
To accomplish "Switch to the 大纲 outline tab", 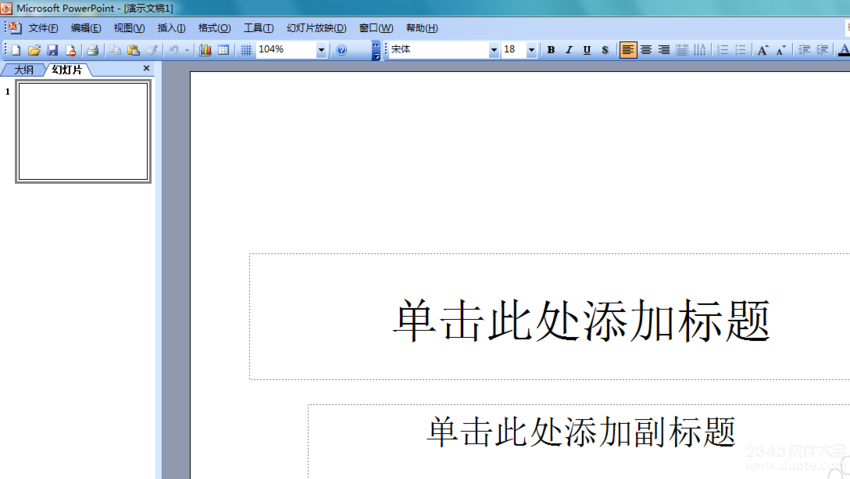I will pos(23,70).
